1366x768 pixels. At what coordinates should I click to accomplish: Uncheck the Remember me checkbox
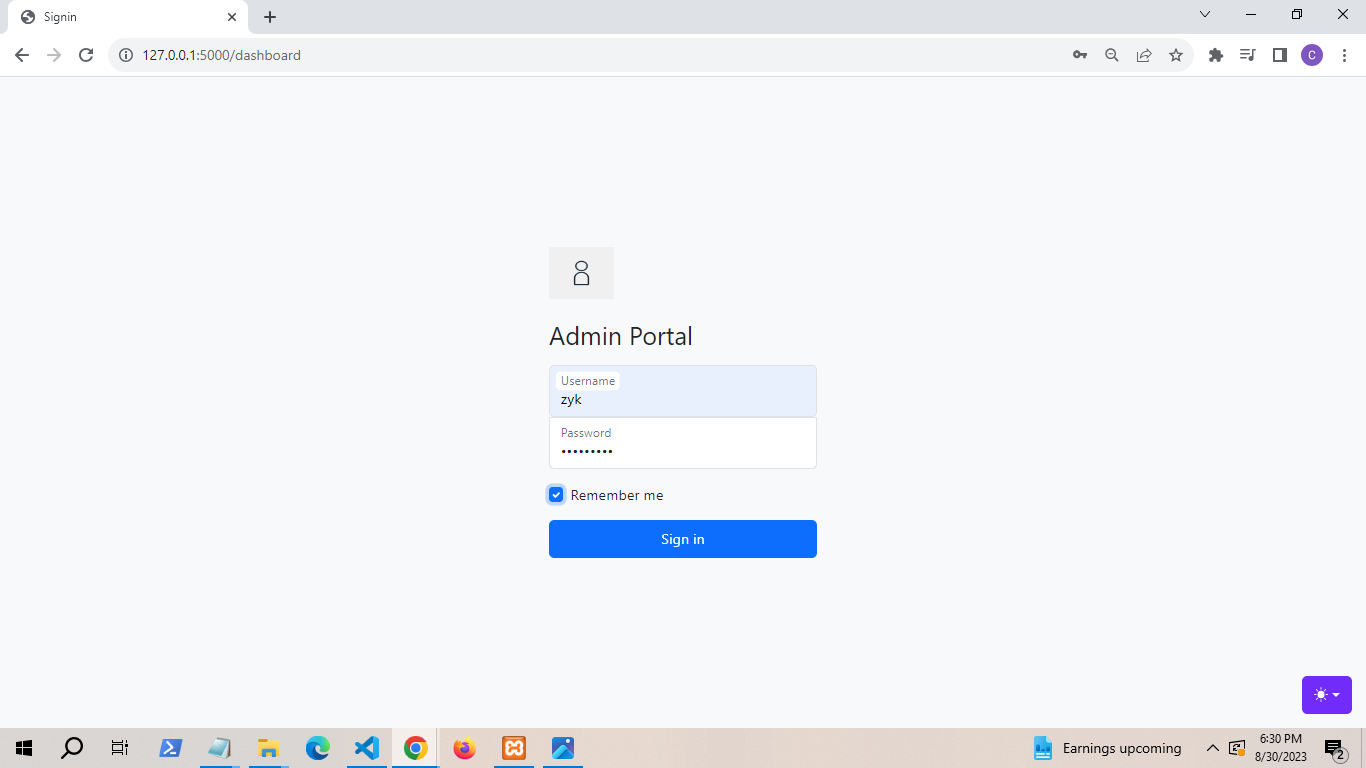556,495
